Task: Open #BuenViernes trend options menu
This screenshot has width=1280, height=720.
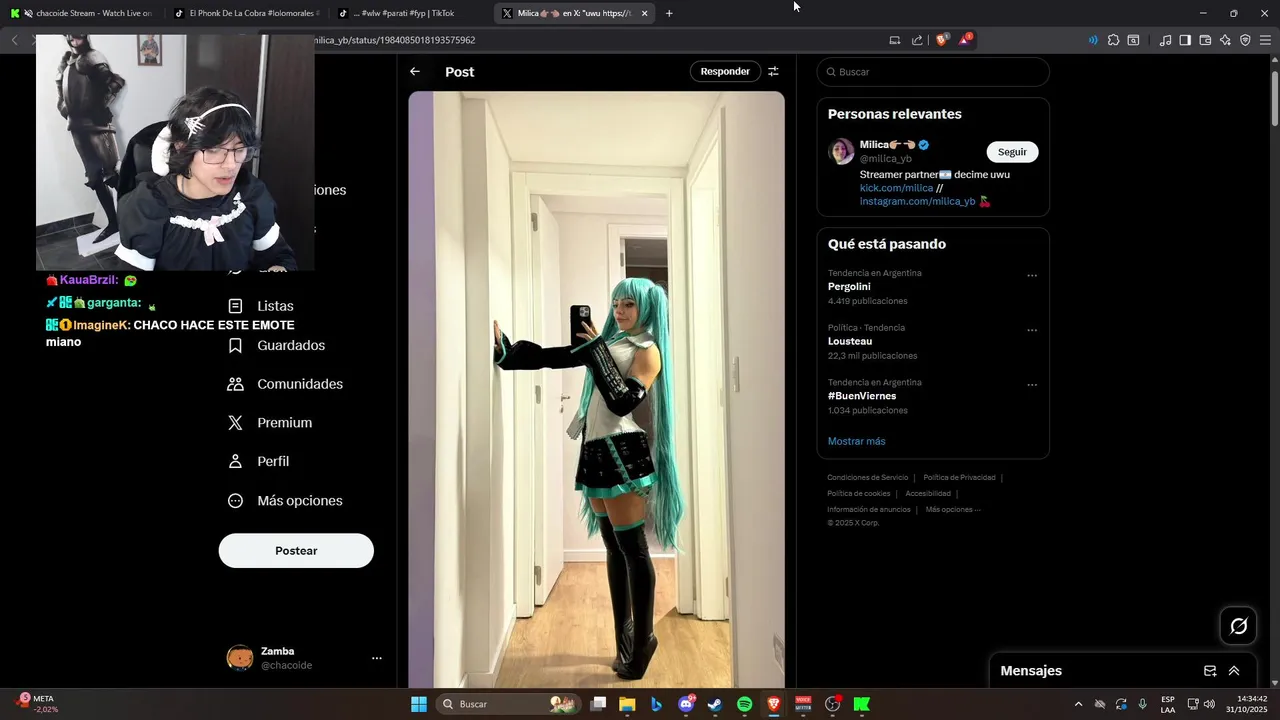Action: tap(1032, 385)
